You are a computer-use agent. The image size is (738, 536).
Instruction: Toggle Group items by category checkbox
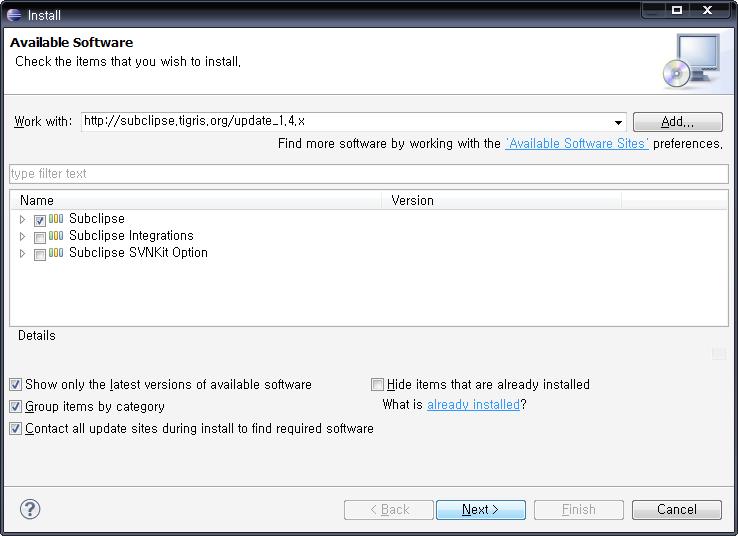pos(16,406)
